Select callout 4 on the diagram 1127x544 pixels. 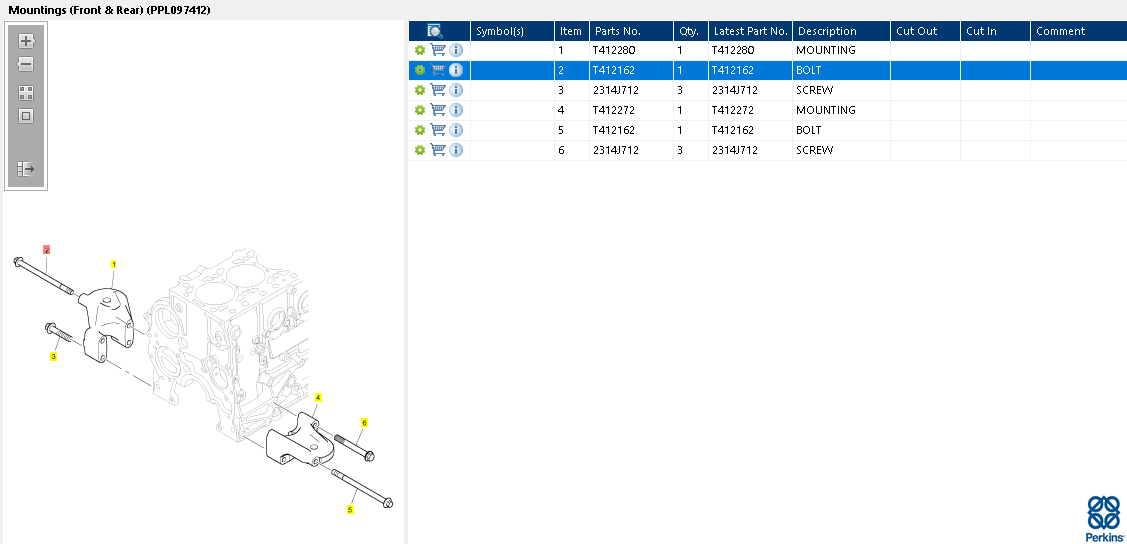click(318, 397)
